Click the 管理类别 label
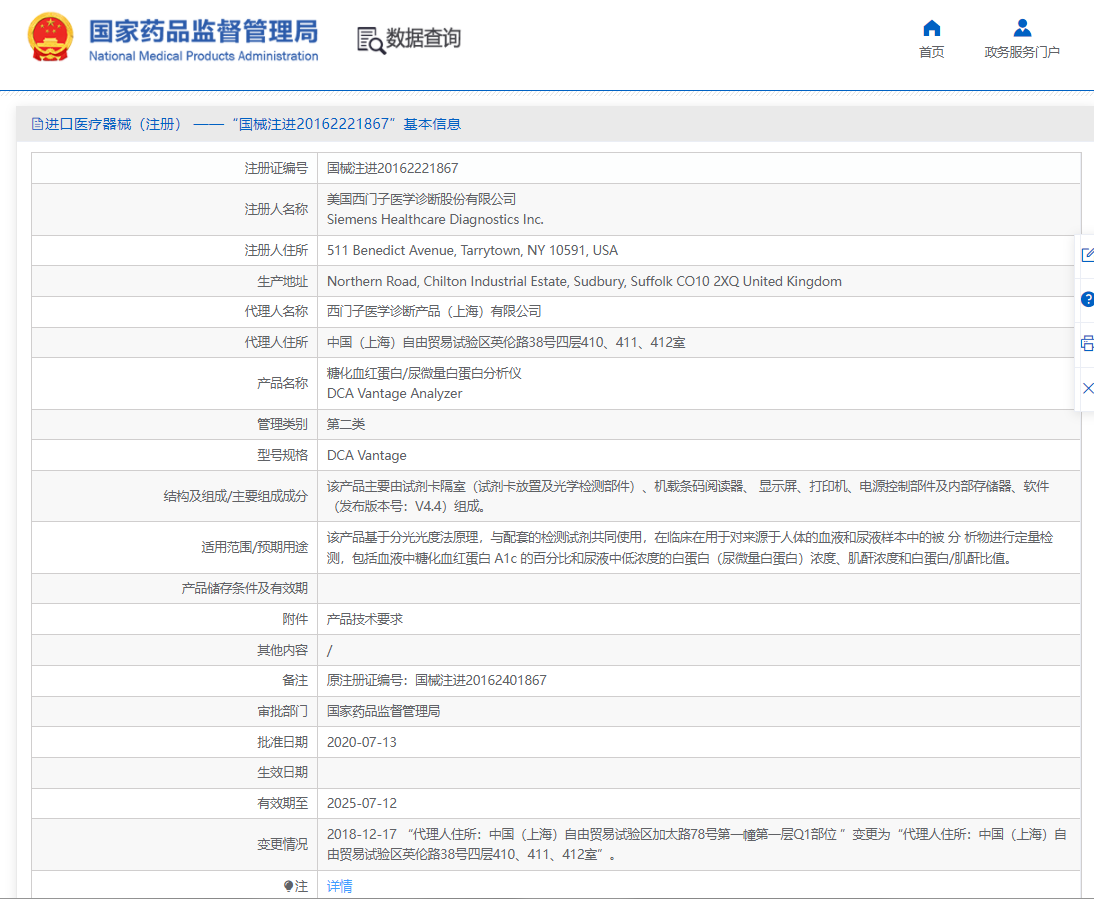 (x=282, y=424)
